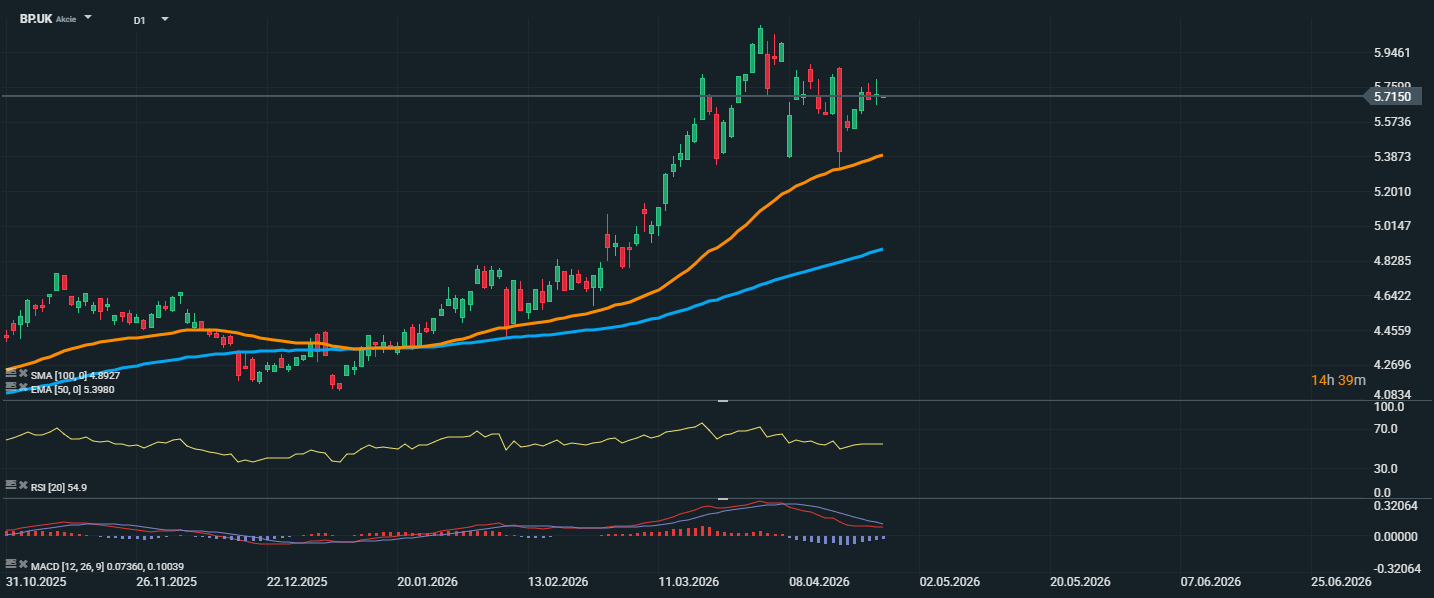Click date label 26.11.2025

(x=166, y=582)
